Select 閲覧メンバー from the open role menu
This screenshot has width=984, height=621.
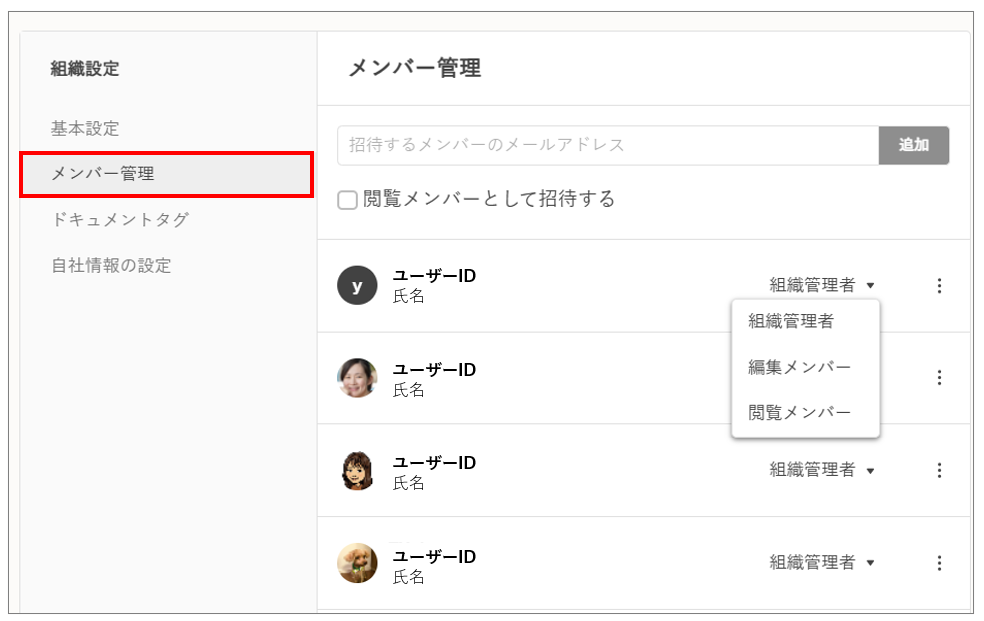pyautogui.click(x=799, y=413)
